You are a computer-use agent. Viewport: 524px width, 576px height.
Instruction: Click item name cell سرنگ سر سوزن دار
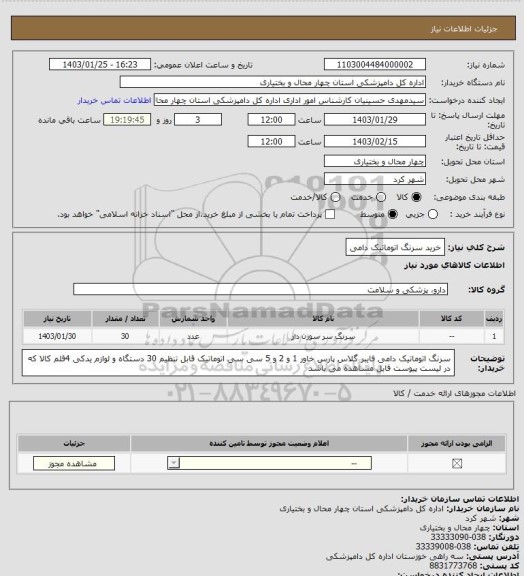click(323, 336)
